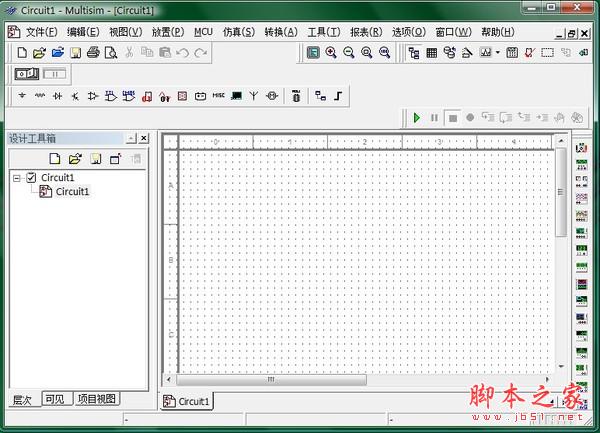Place a hierarchical block

point(320,96)
